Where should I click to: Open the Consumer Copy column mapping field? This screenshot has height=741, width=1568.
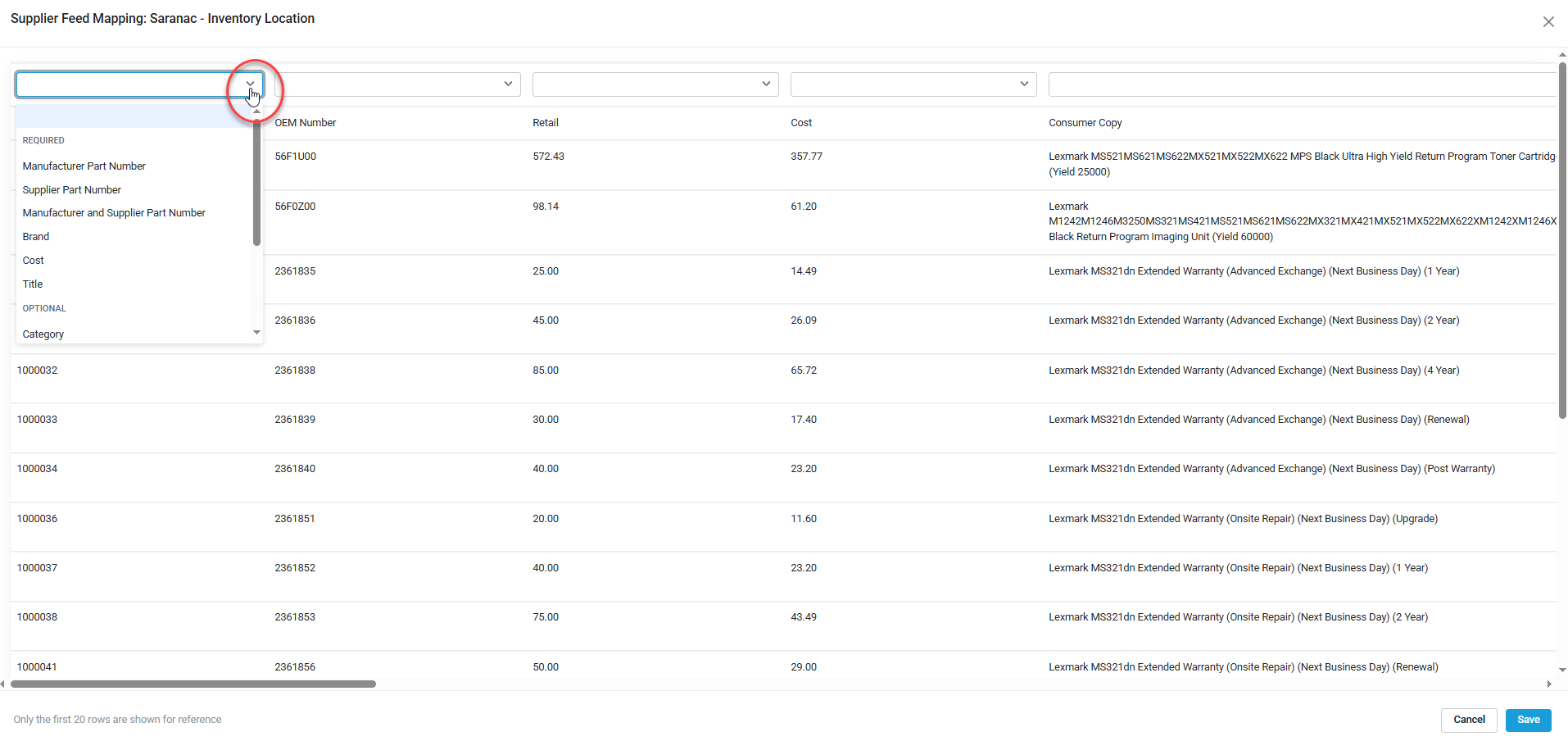pyautogui.click(x=1302, y=84)
